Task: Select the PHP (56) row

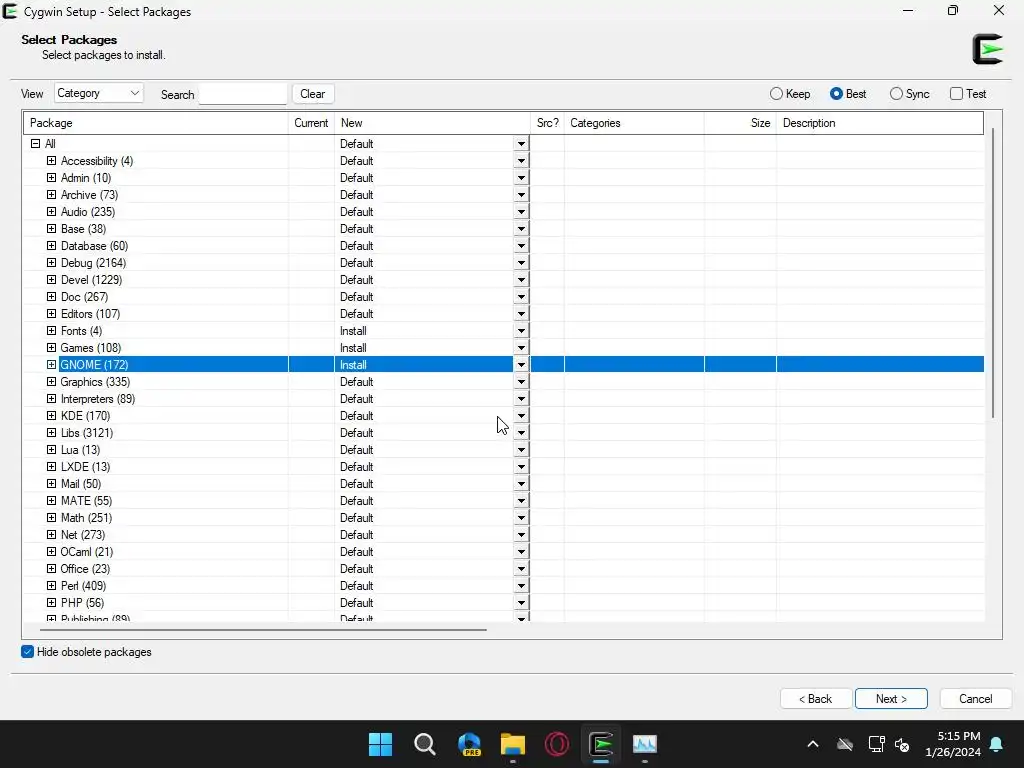Action: tap(504, 603)
